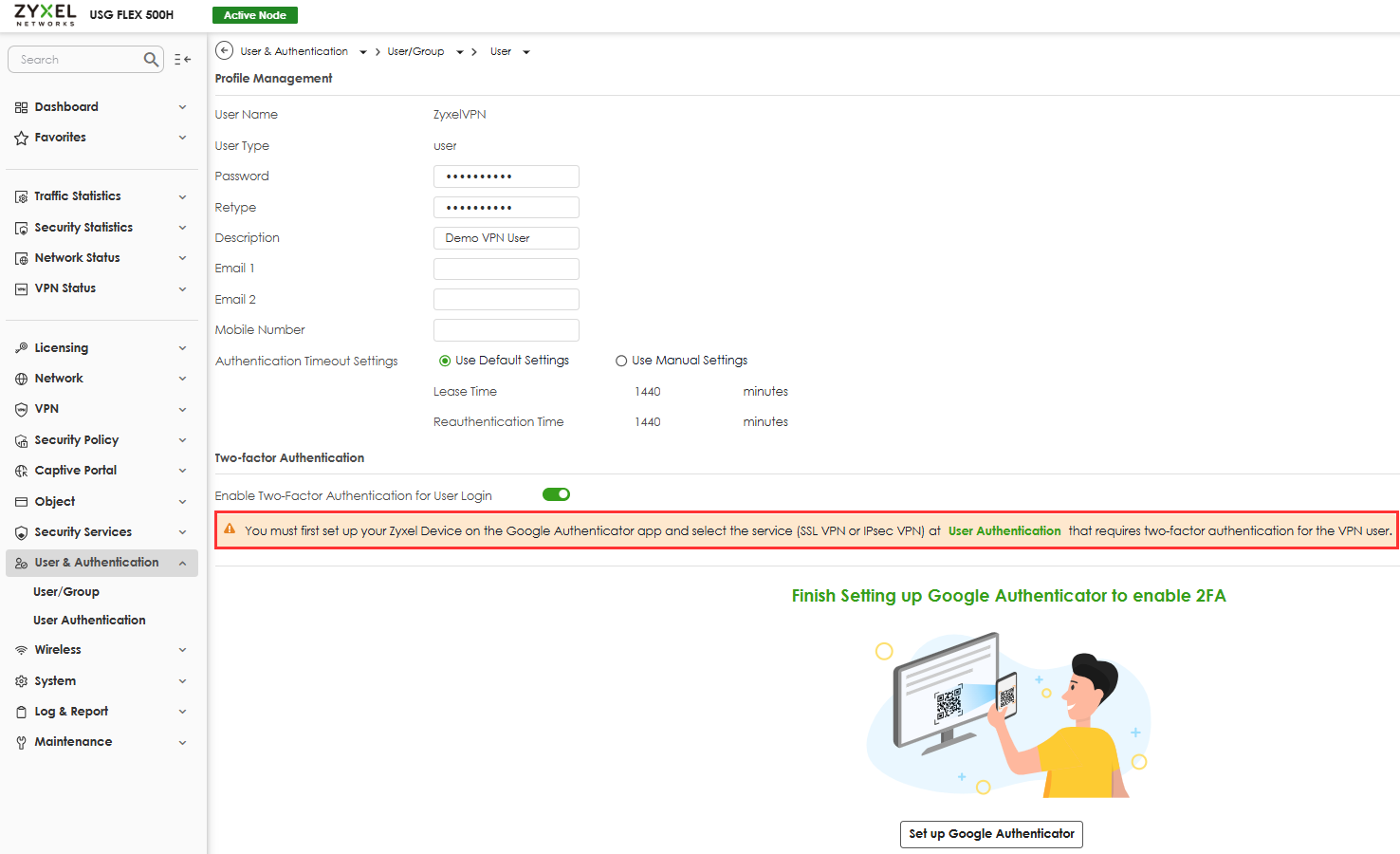Follow the User Authentication link in warning
The height and width of the screenshot is (854, 1400).
tap(1004, 531)
